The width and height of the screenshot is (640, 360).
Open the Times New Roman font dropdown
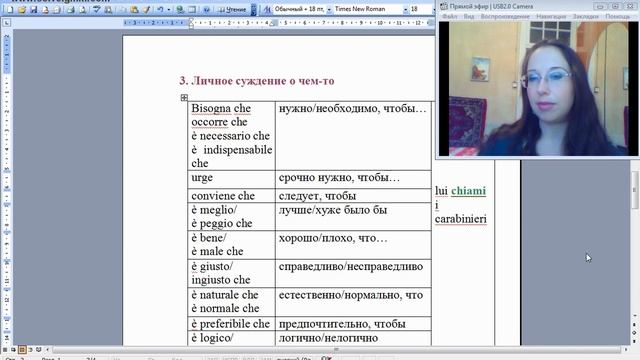point(405,9)
